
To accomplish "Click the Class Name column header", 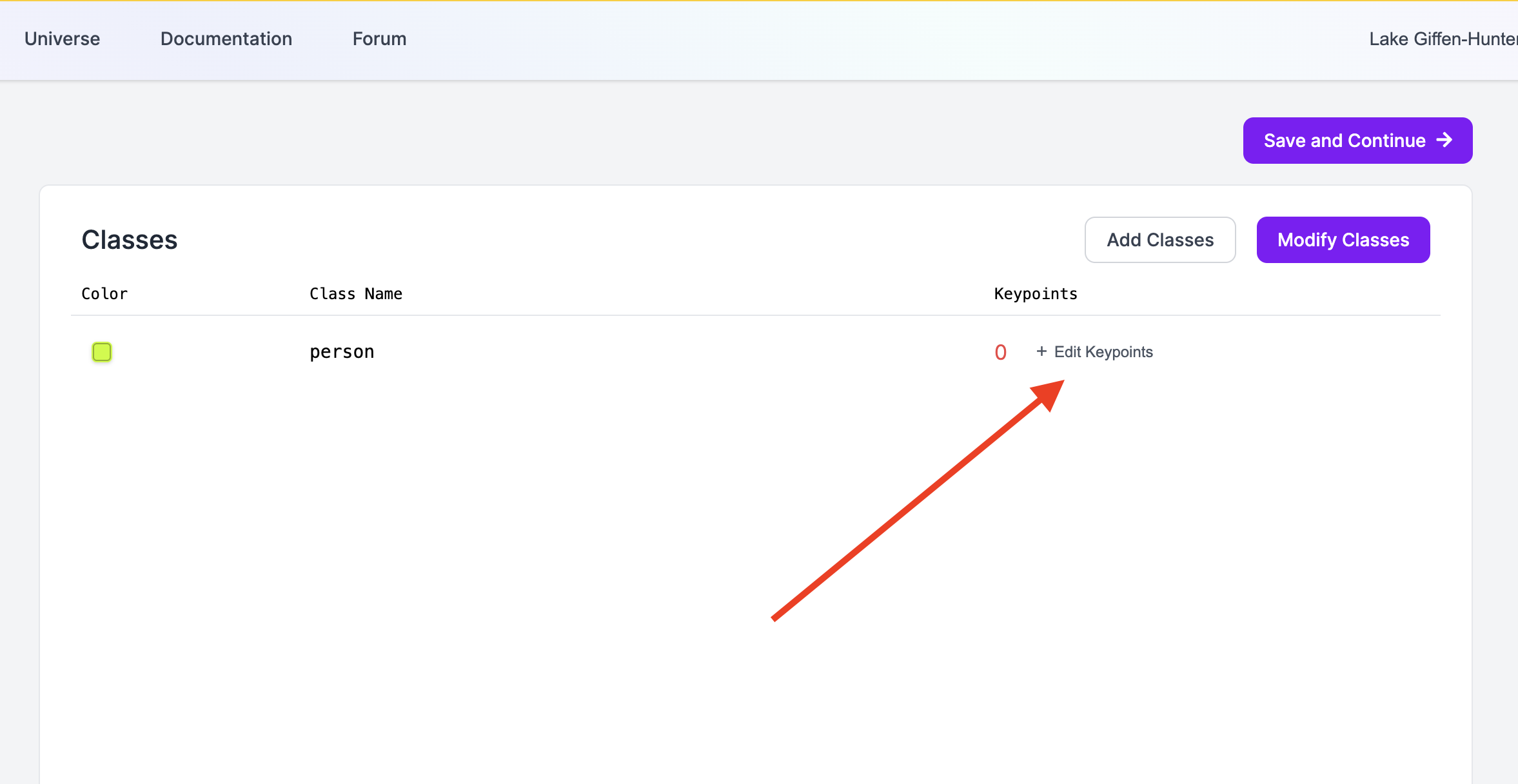I will tap(355, 294).
